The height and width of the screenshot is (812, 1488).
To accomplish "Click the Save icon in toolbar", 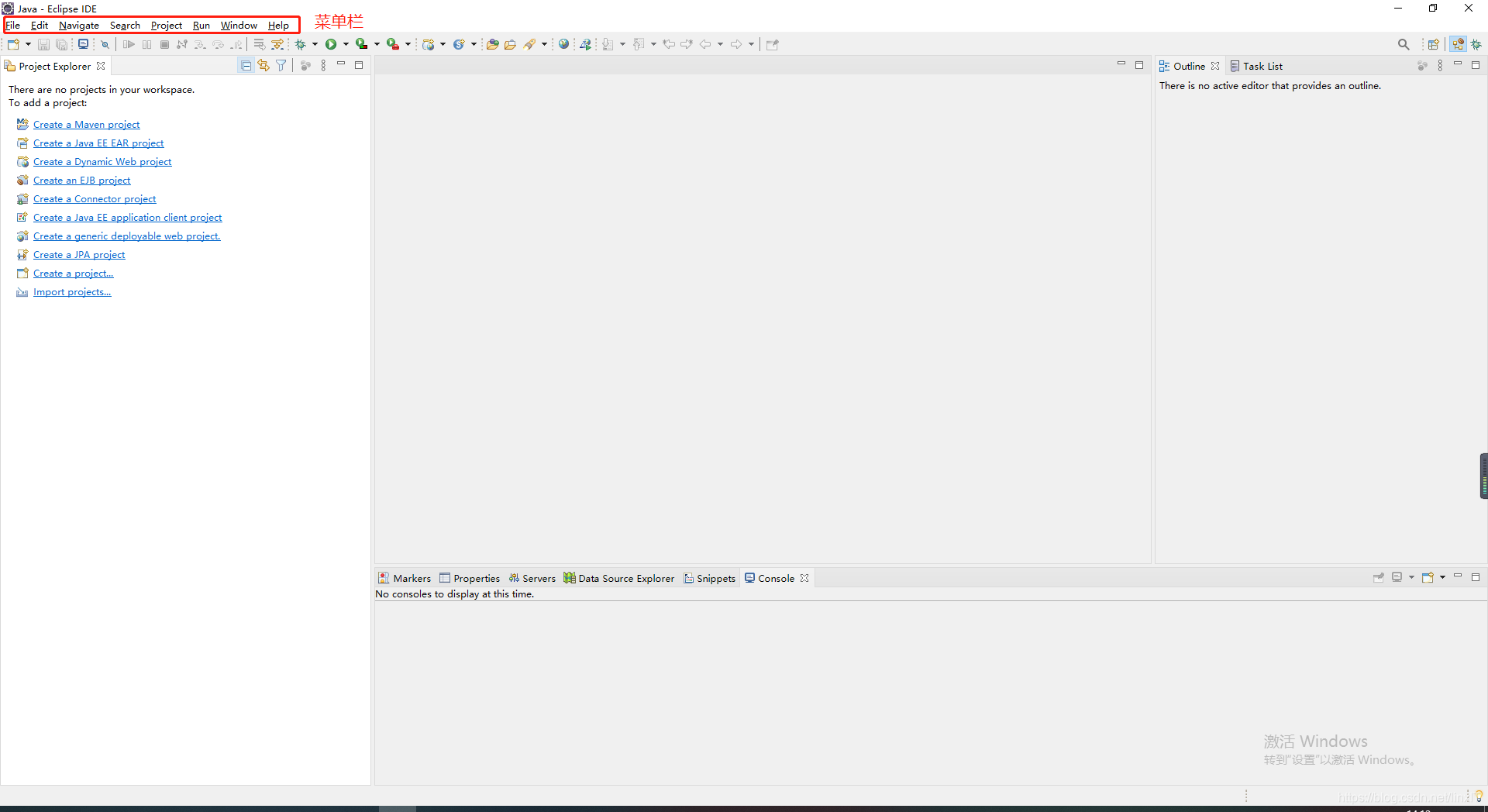I will (44, 44).
